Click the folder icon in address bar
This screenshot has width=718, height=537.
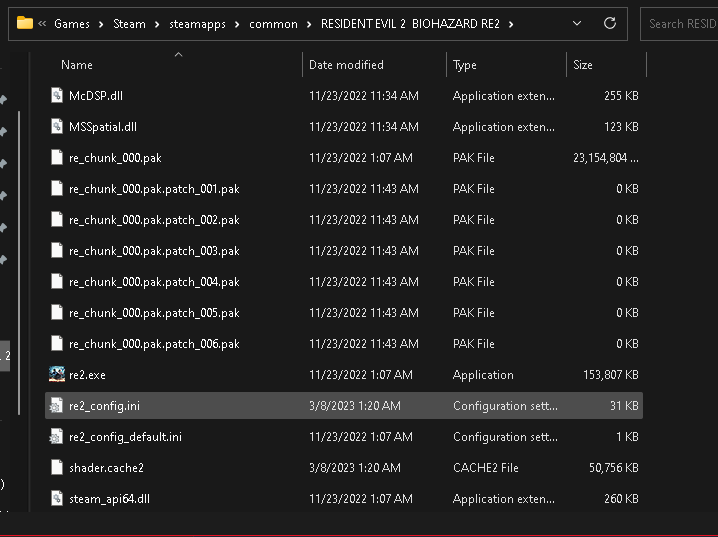pyautogui.click(x=25, y=23)
